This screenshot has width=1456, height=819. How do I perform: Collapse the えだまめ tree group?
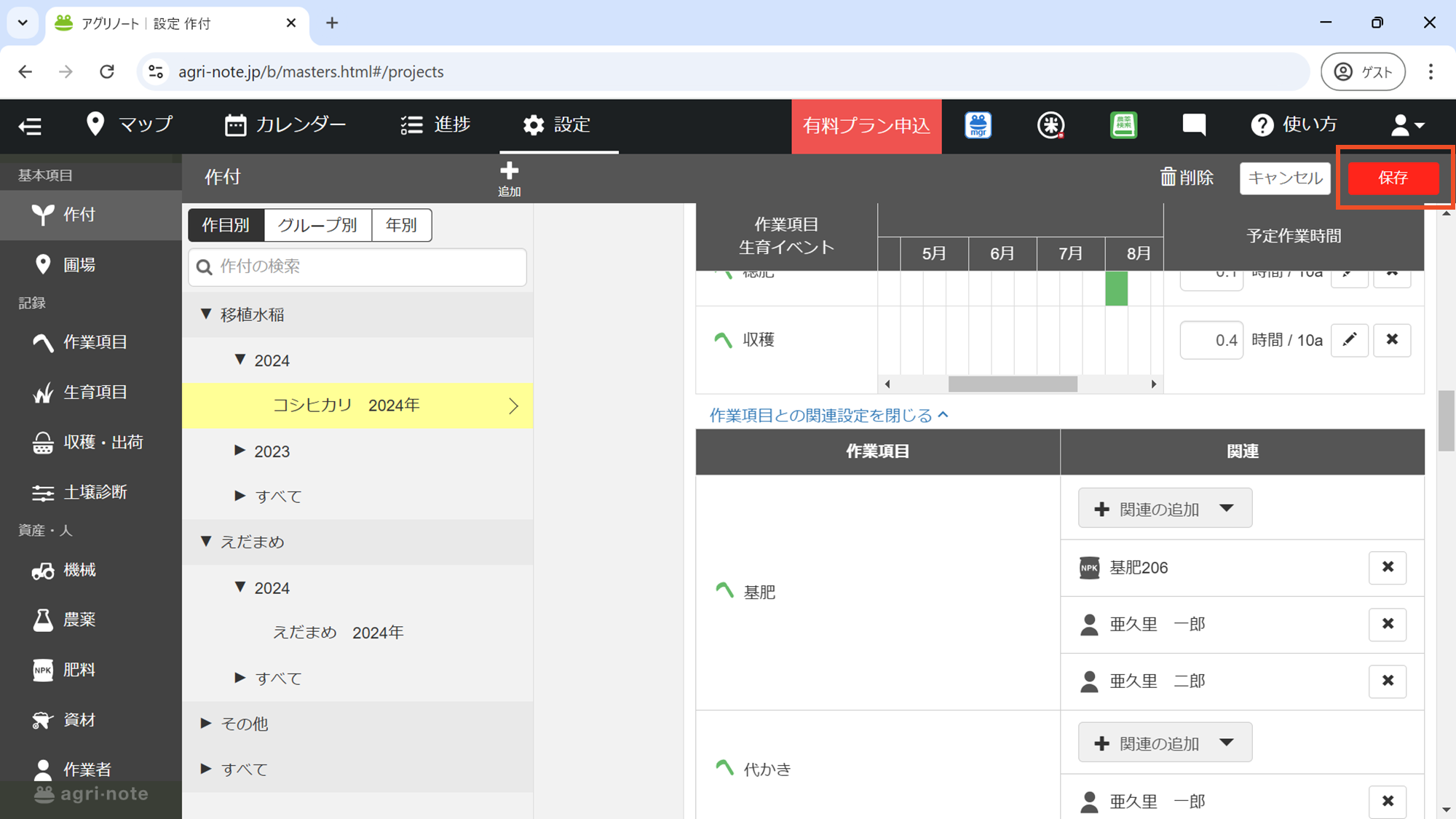pyautogui.click(x=206, y=541)
